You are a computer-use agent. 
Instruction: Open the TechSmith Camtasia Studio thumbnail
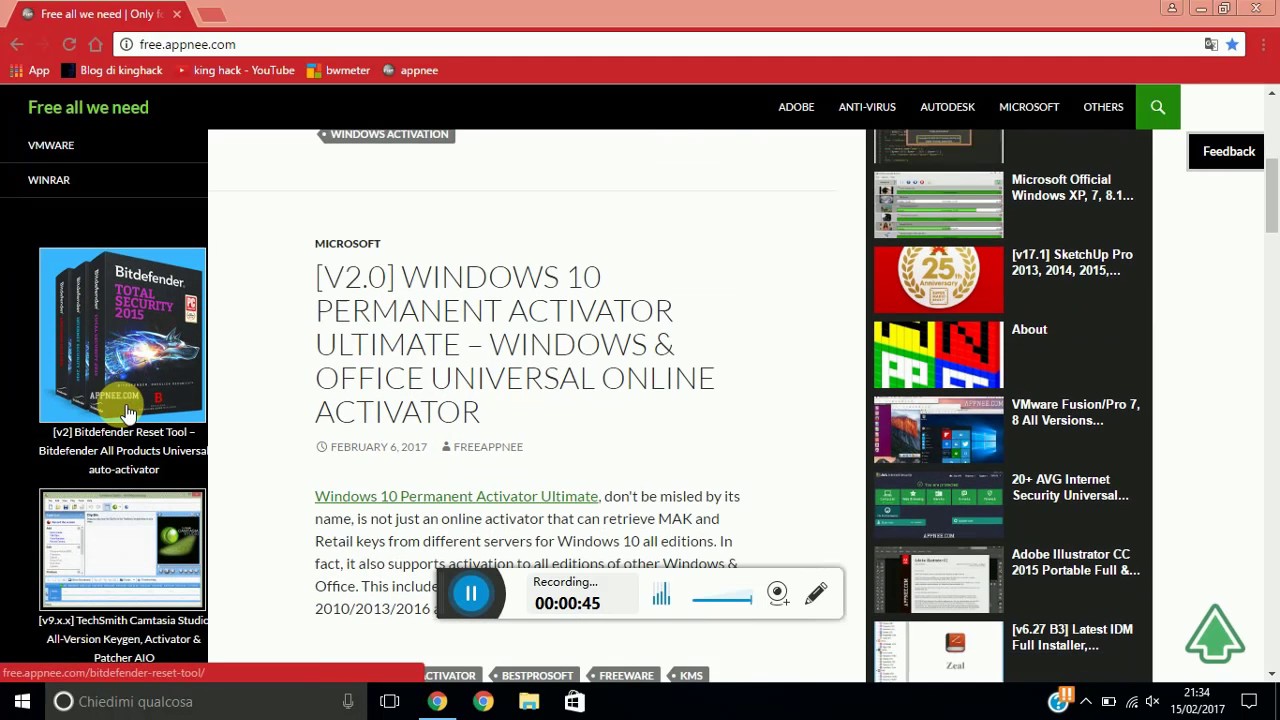pos(123,549)
